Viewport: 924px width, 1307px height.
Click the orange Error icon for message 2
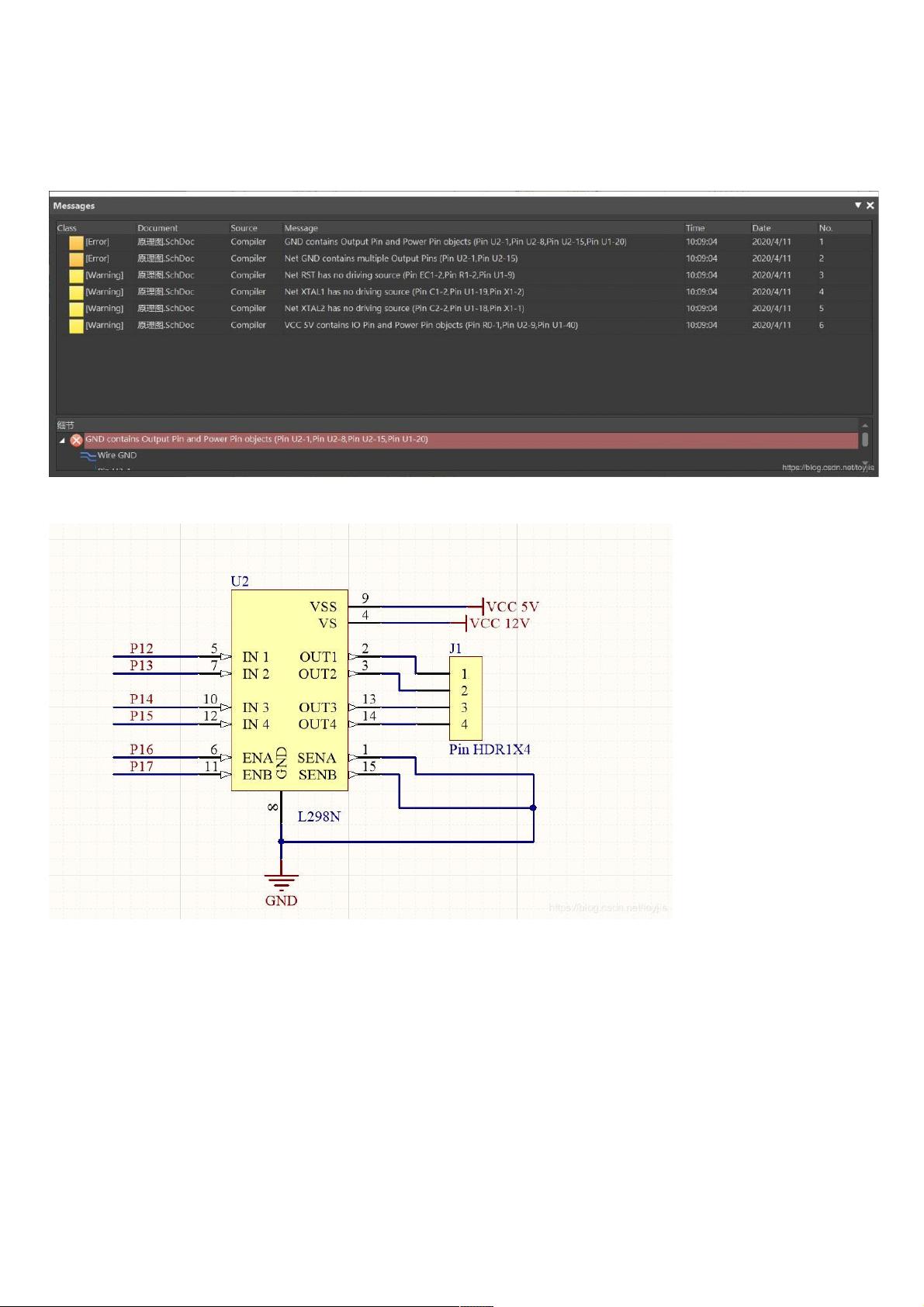[76, 259]
